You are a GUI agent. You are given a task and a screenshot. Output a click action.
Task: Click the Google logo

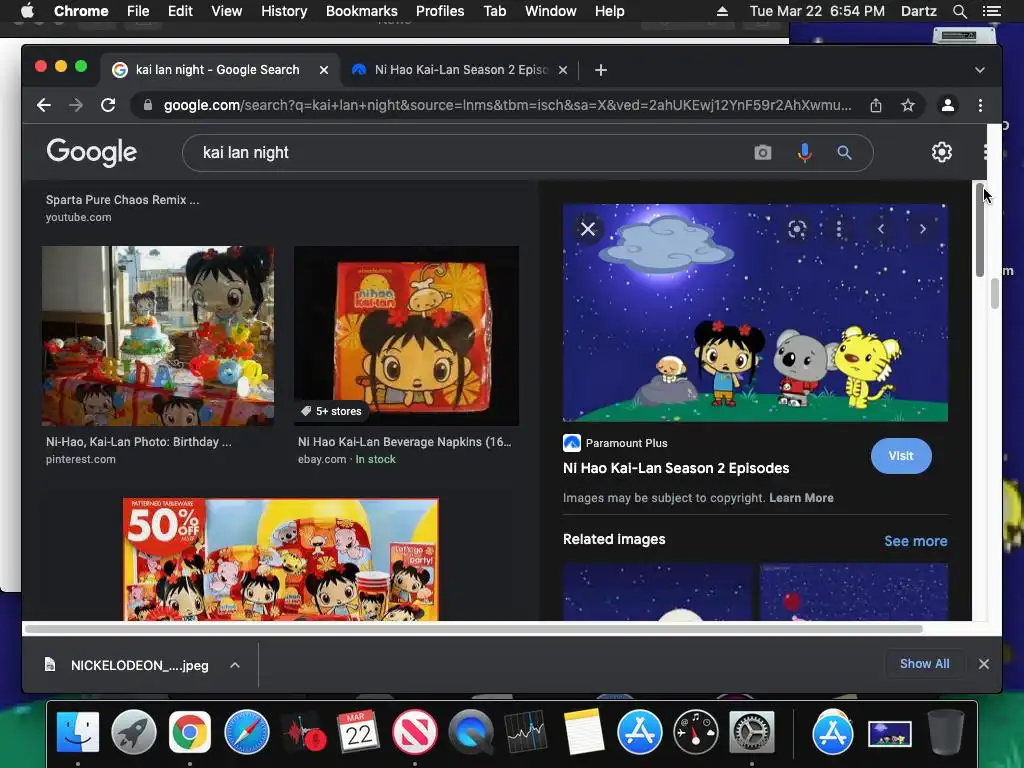(91, 152)
